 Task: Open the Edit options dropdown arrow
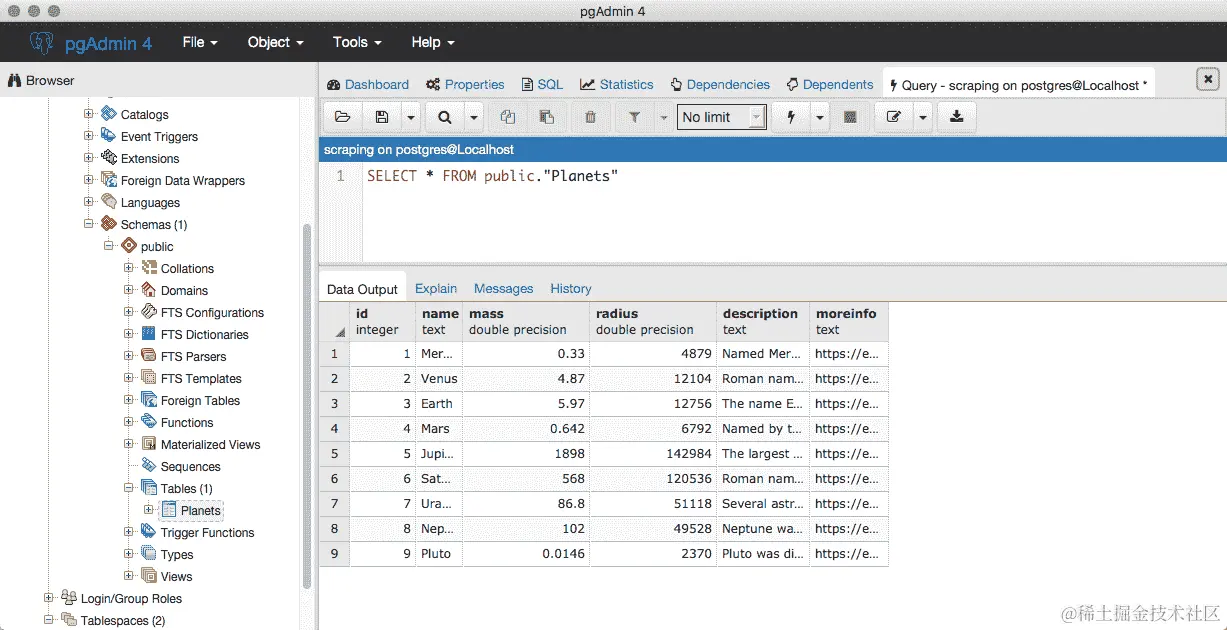pos(922,117)
